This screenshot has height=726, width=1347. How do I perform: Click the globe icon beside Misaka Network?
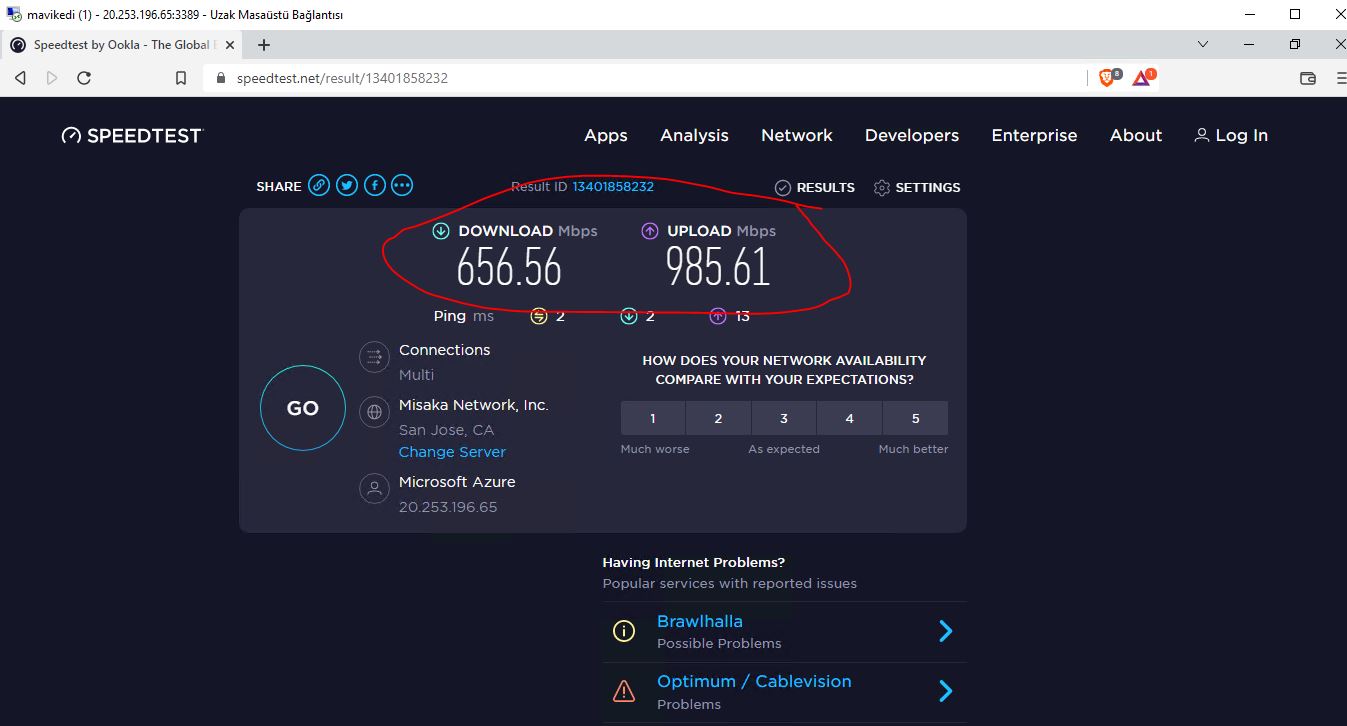click(374, 412)
